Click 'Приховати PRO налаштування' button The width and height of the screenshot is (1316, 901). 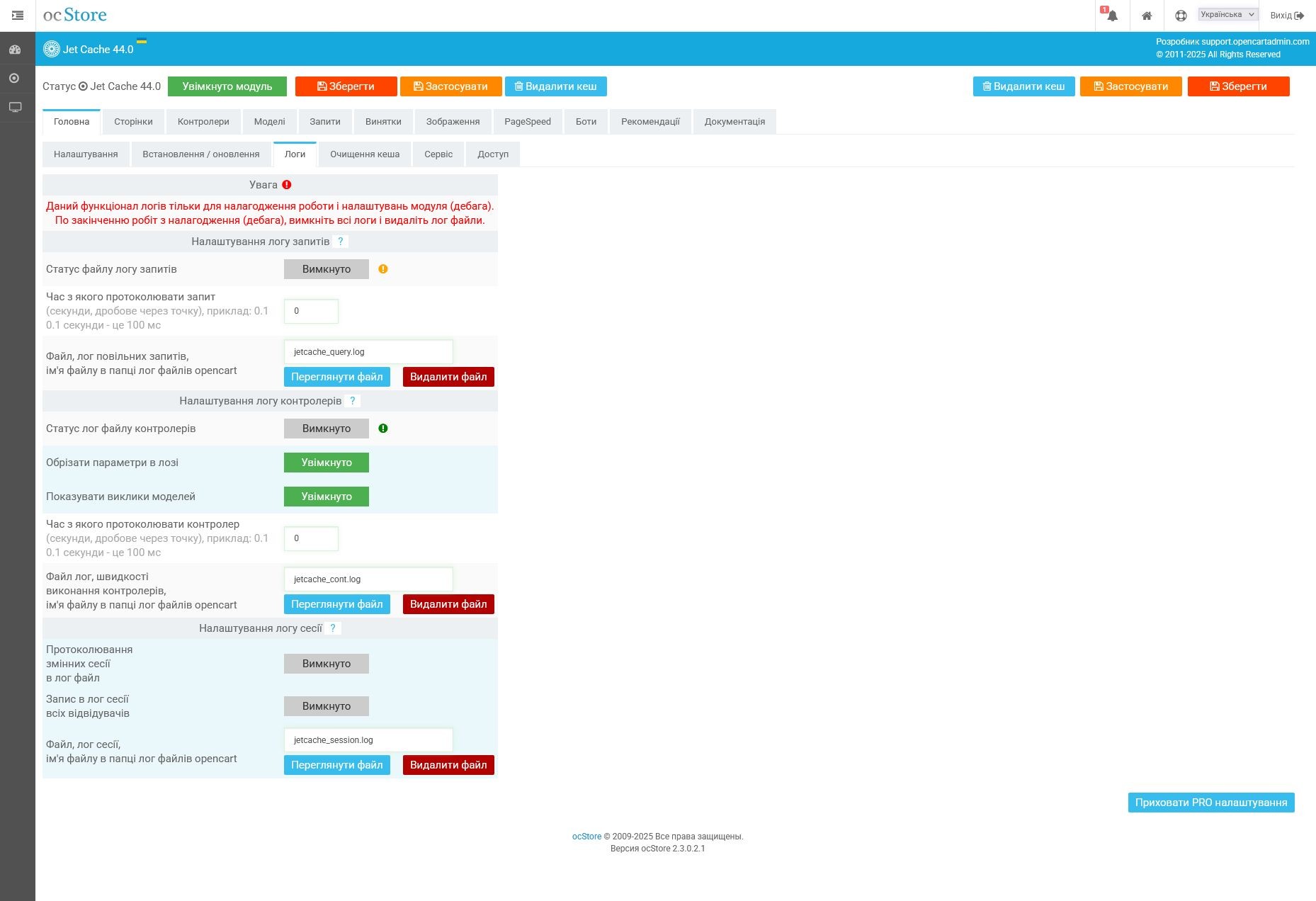1210,803
